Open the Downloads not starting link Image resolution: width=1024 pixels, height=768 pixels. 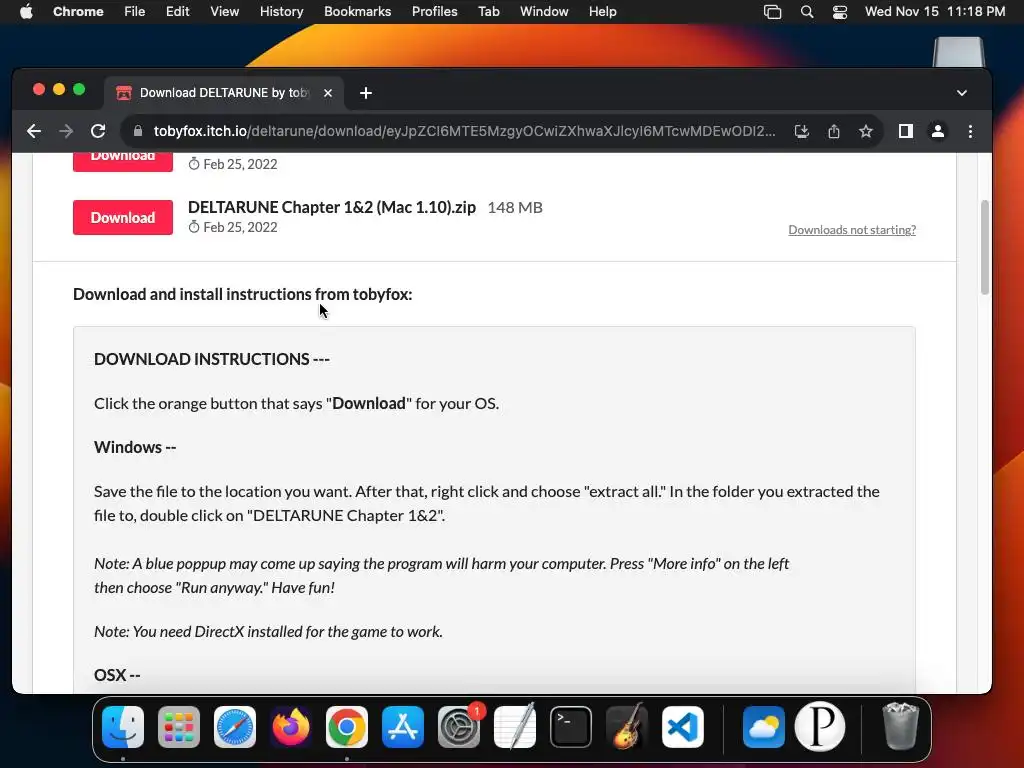point(852,230)
